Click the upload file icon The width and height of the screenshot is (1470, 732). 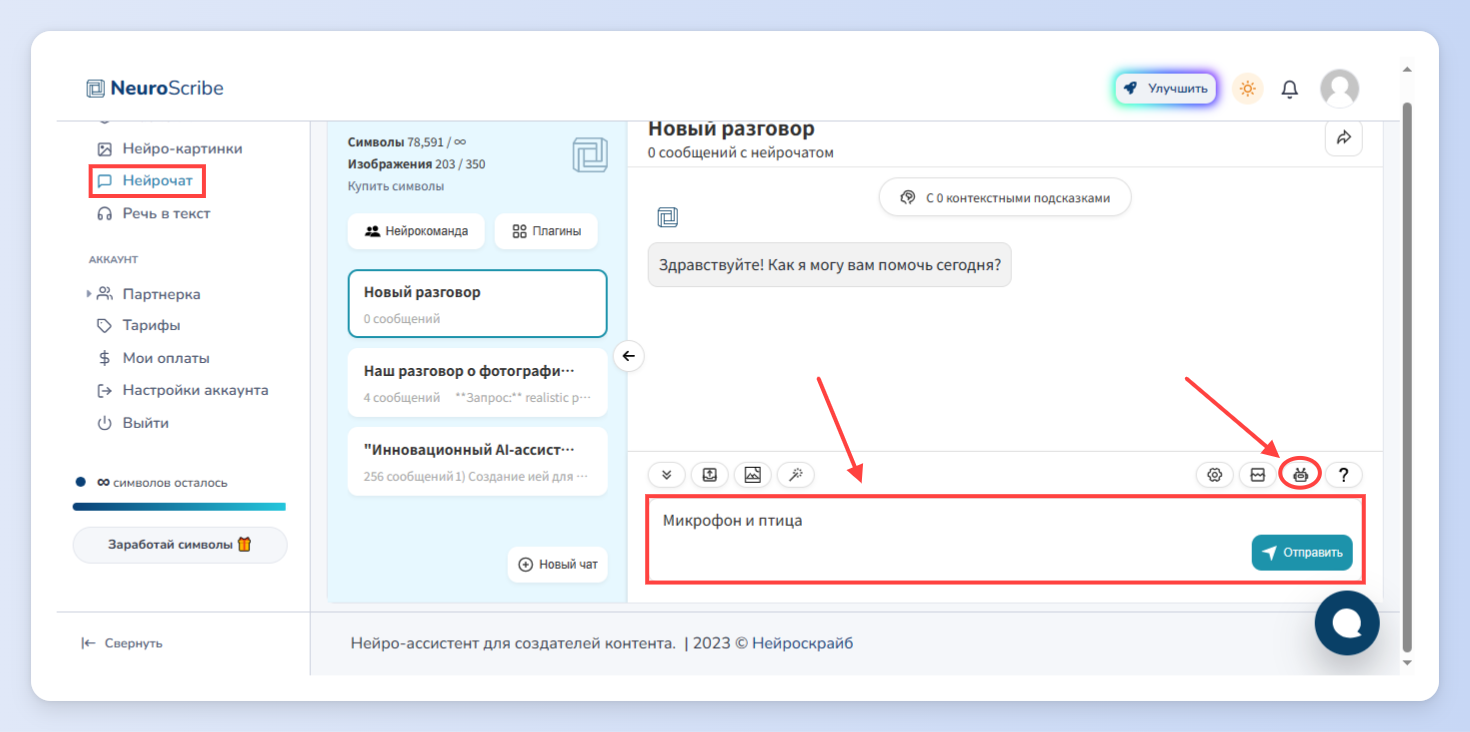pos(710,475)
